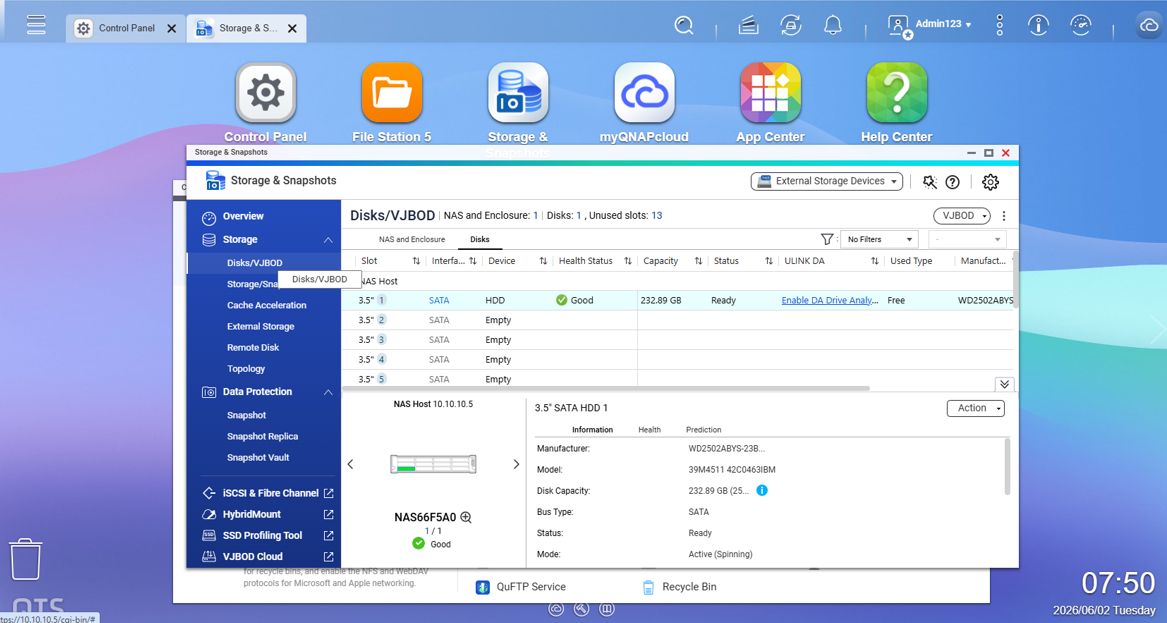This screenshot has width=1167, height=623.
Task: Close the Control Panel window tab
Action: tap(171, 28)
